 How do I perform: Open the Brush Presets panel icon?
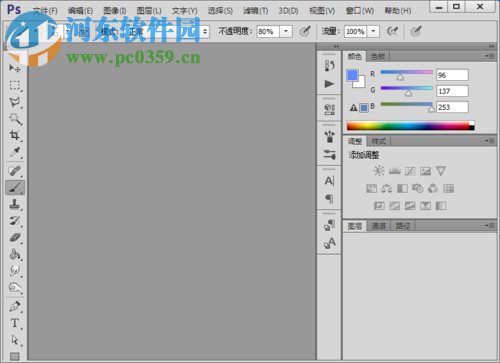[x=329, y=154]
